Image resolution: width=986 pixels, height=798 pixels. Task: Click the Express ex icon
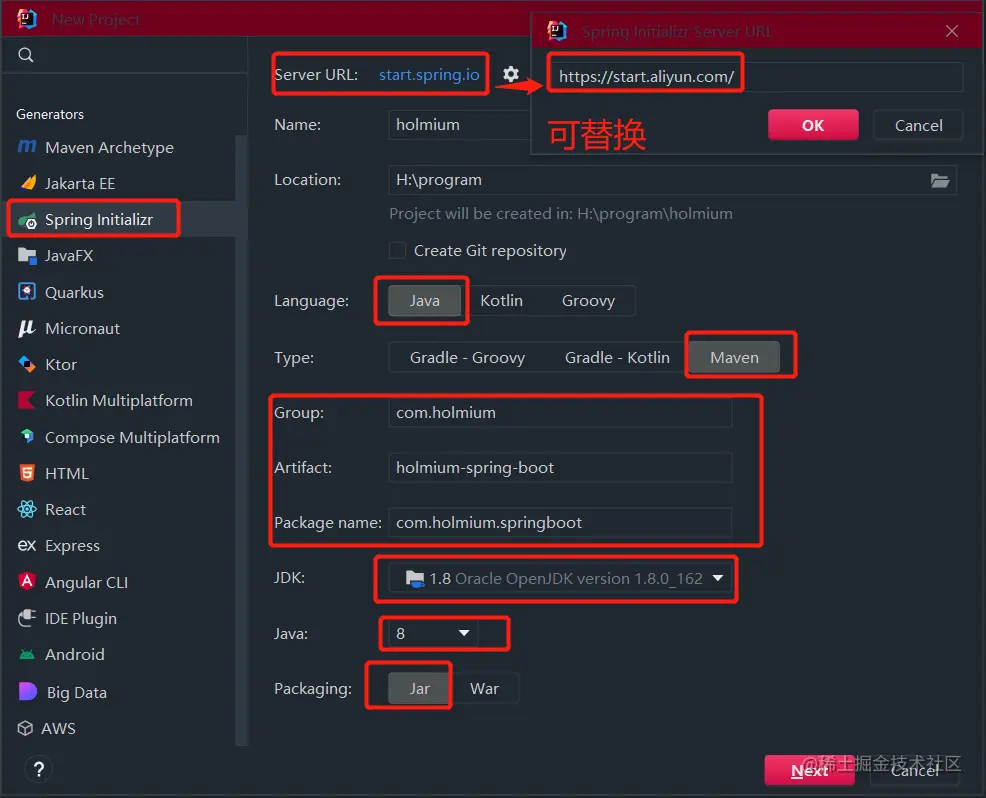coord(26,545)
